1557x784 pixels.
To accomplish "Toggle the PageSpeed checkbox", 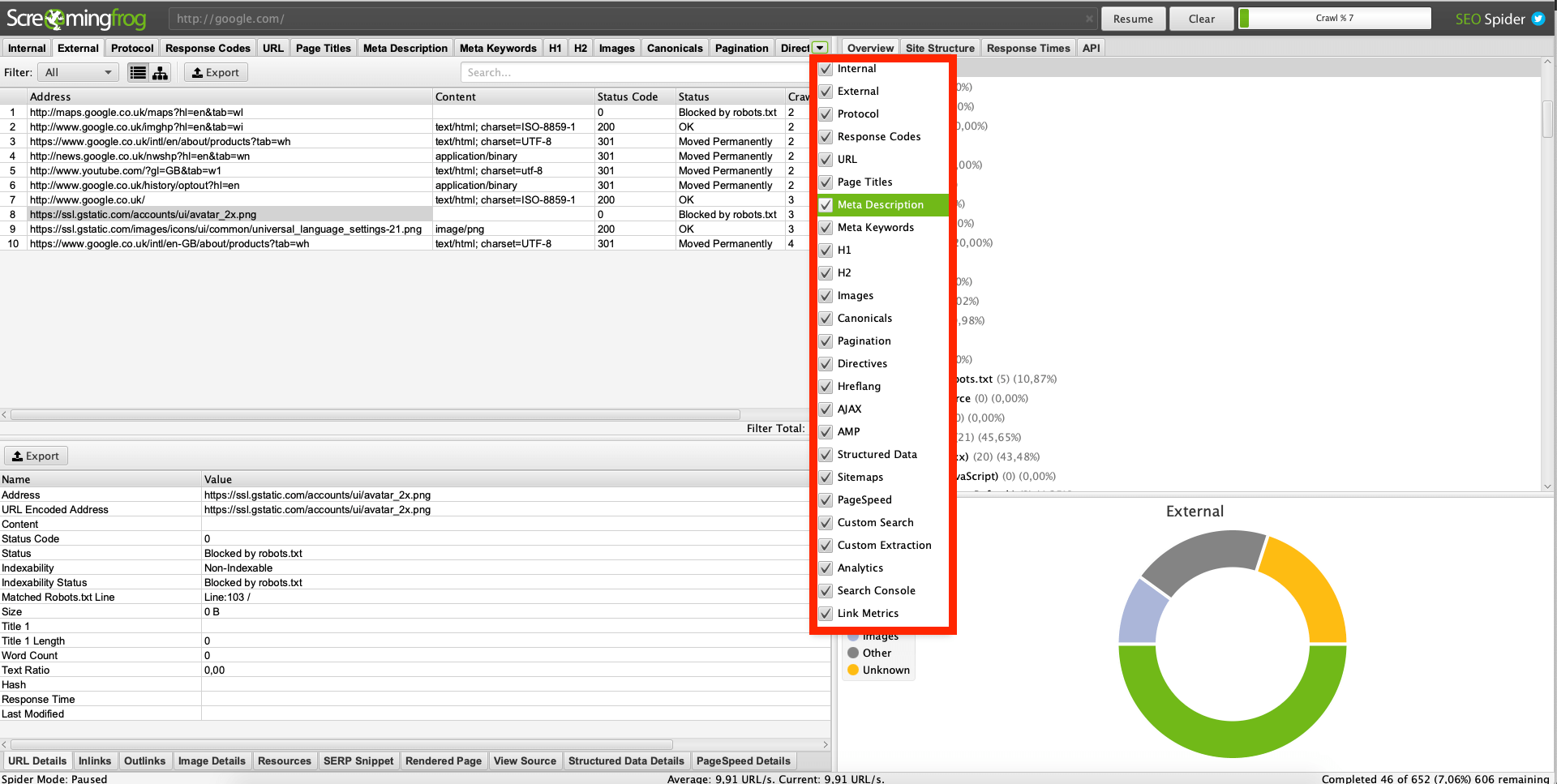I will coord(826,500).
